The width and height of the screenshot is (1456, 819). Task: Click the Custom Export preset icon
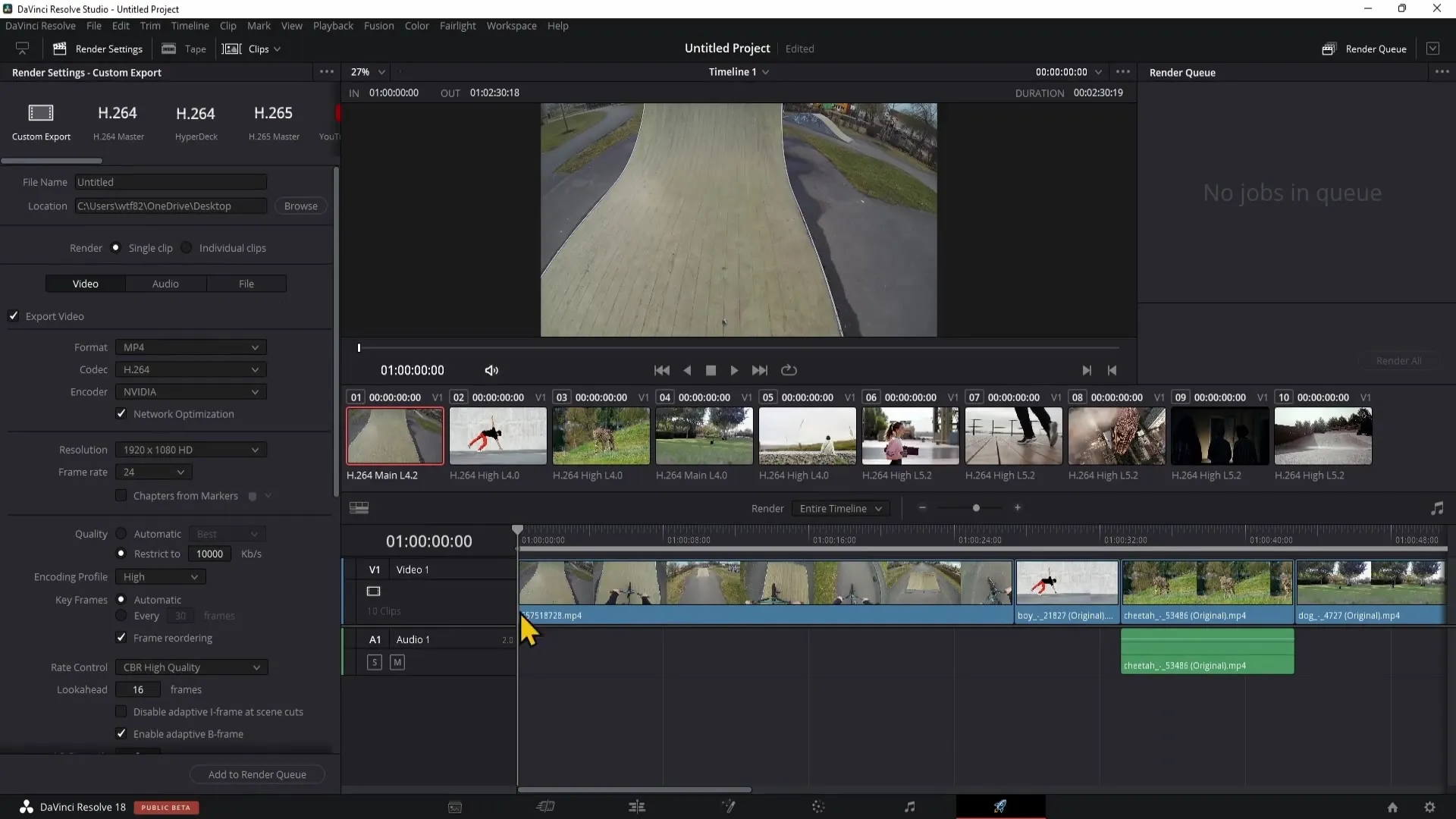click(x=40, y=113)
